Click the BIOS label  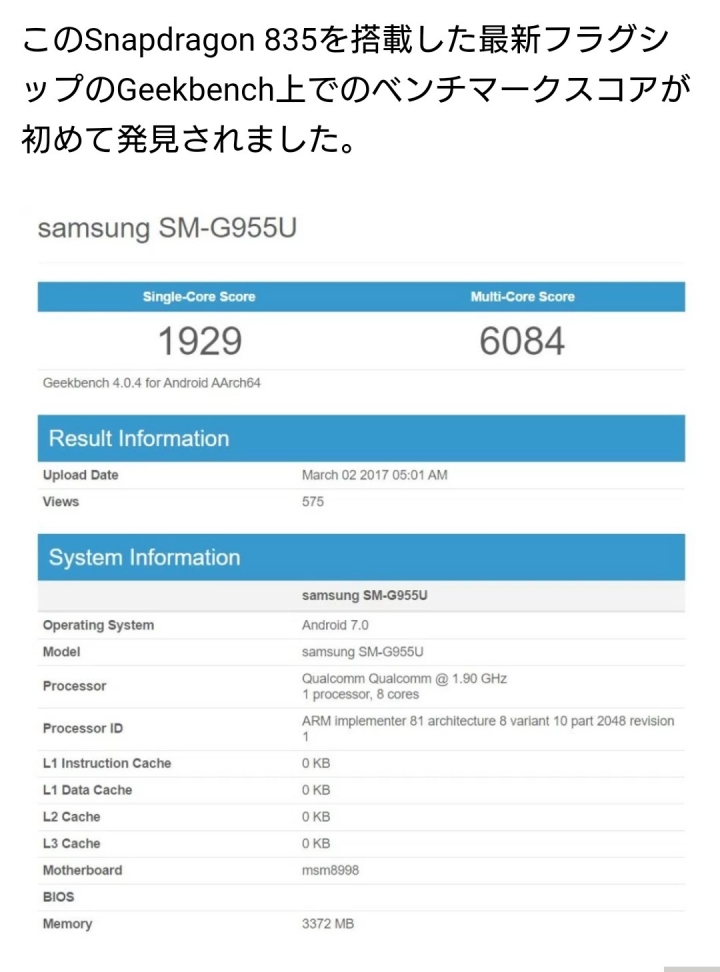[58, 897]
